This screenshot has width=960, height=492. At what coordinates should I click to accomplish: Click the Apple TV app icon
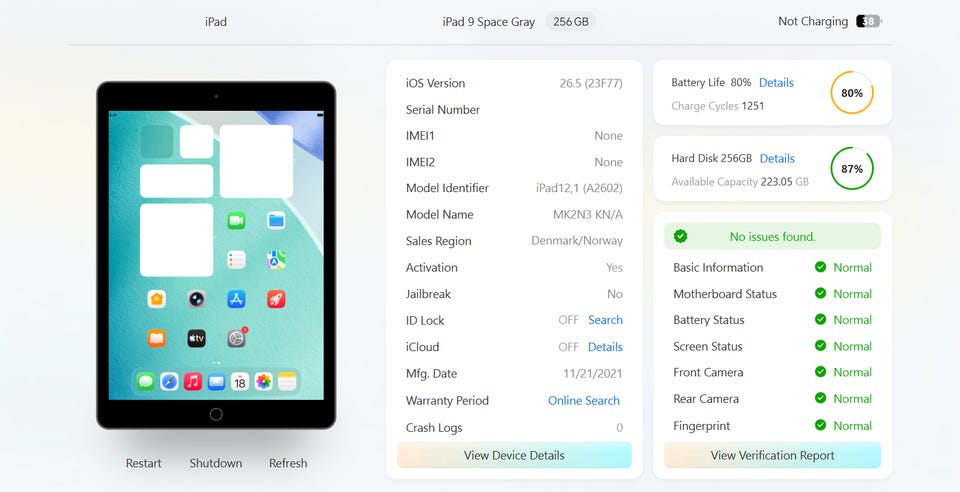tap(197, 338)
